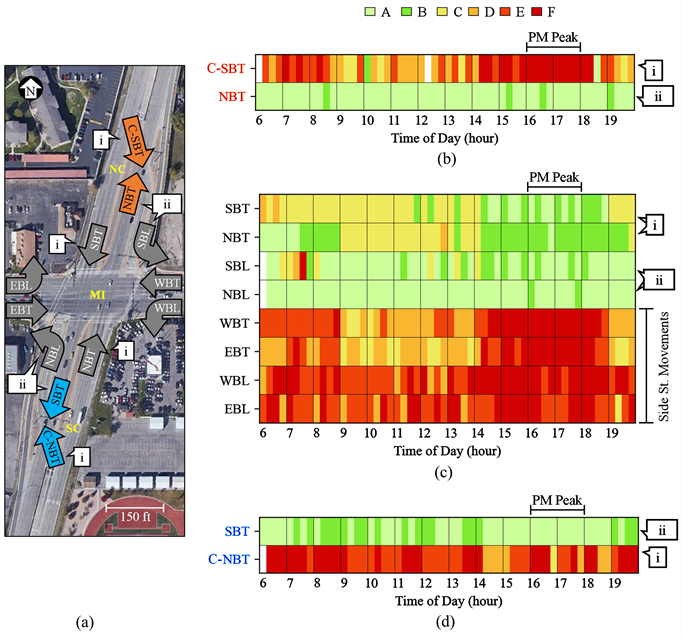Select the WBT row label in chart (c)

[x=238, y=323]
